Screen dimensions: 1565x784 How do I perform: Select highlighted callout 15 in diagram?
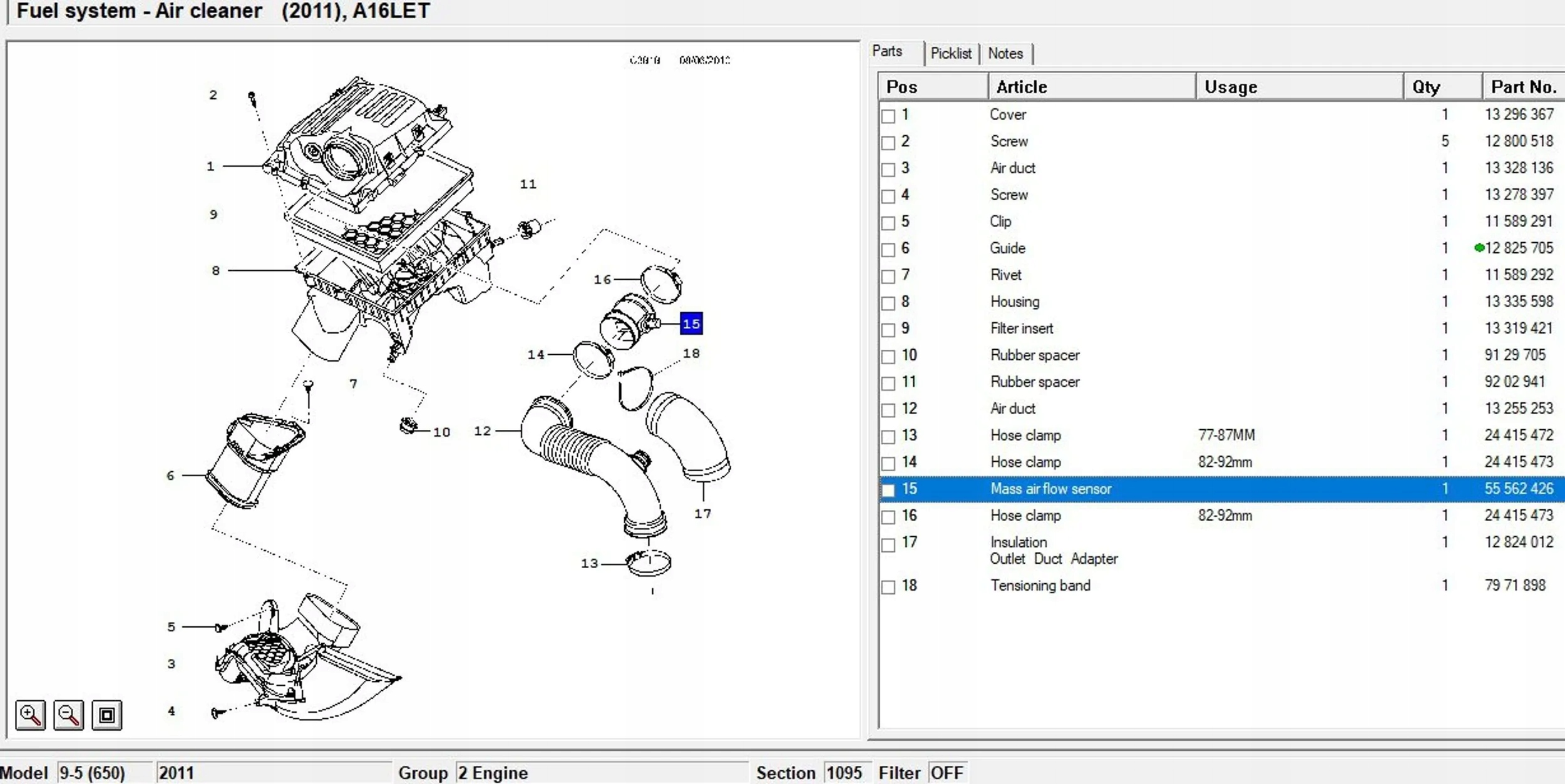pos(691,323)
